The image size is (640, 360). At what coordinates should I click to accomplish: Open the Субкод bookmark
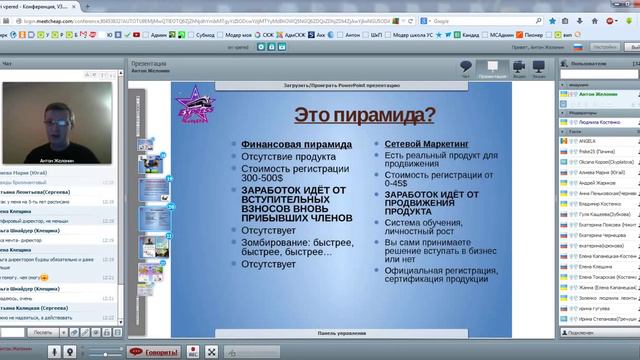201,35
